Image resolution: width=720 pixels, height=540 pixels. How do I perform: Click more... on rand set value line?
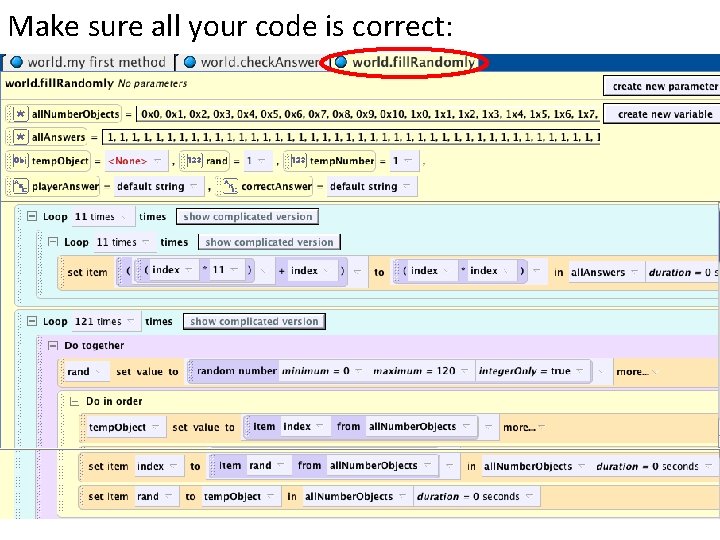(636, 371)
